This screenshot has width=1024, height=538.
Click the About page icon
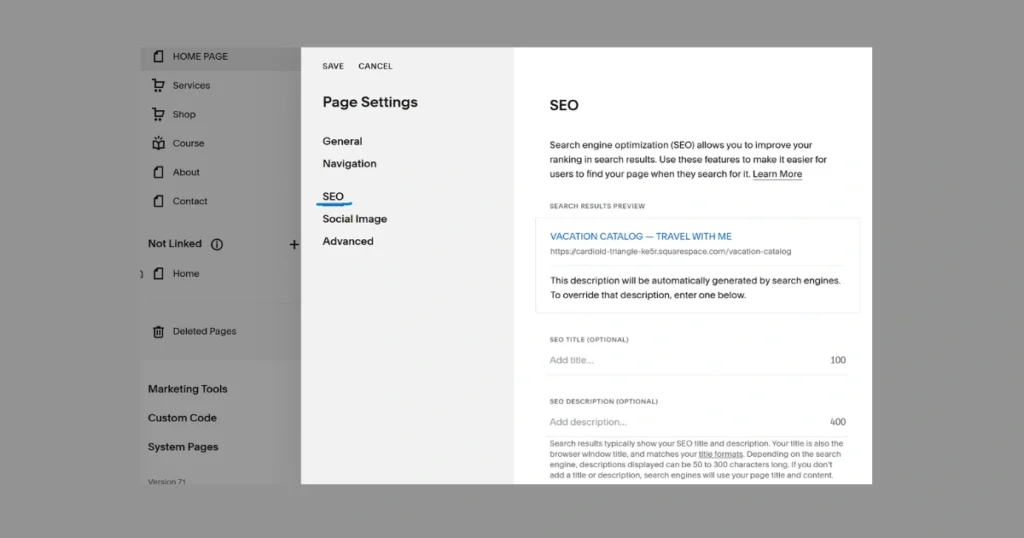[x=158, y=172]
